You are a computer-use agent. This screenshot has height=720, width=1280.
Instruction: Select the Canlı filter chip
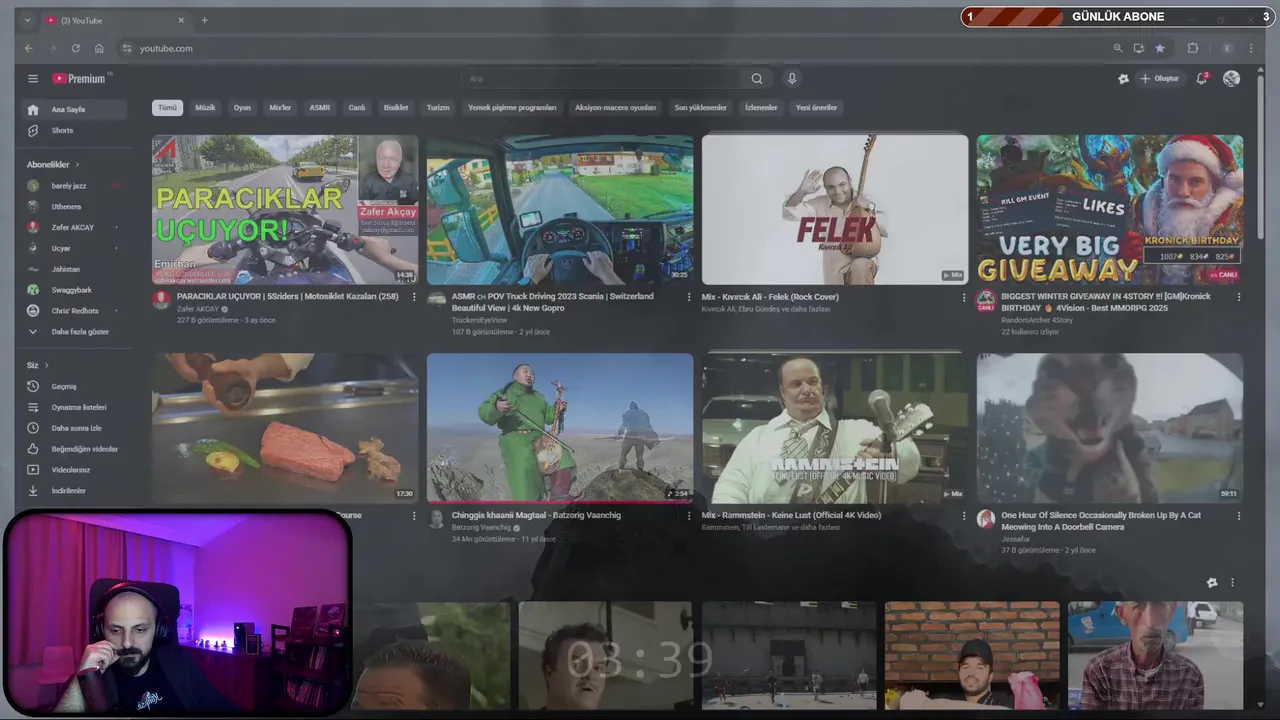click(x=357, y=108)
